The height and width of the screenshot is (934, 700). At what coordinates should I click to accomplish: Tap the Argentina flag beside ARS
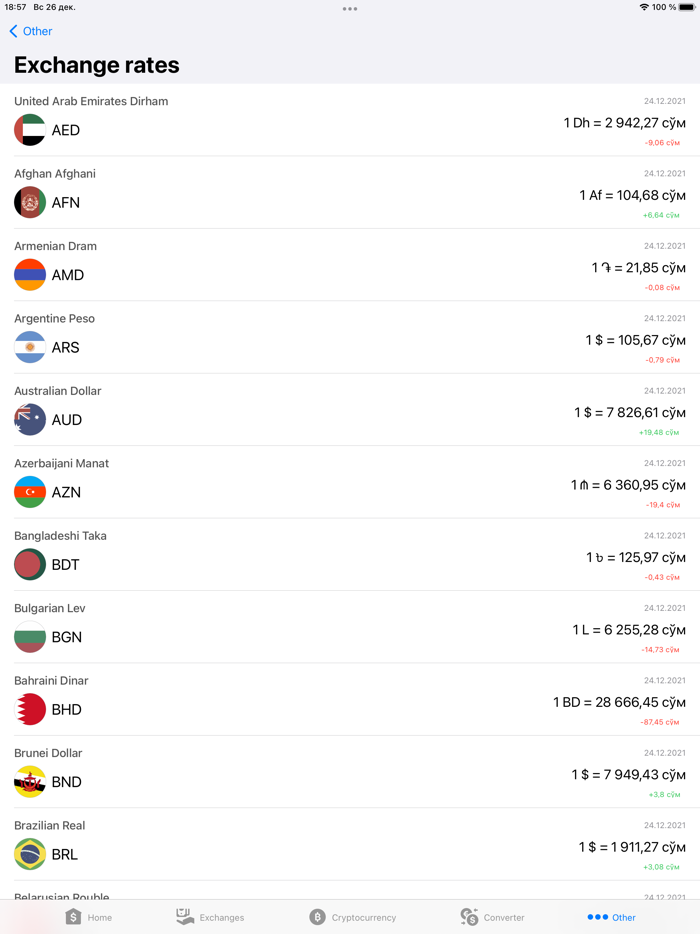tap(29, 347)
